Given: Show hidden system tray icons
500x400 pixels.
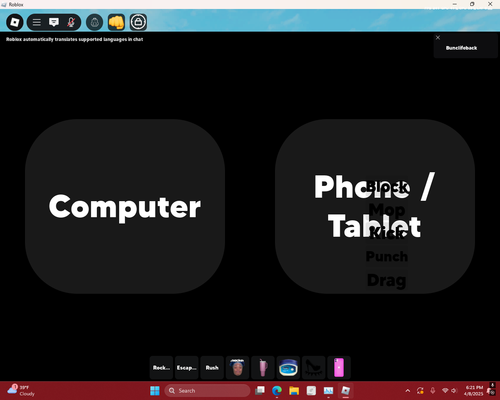Looking at the screenshot, I should coord(408,391).
